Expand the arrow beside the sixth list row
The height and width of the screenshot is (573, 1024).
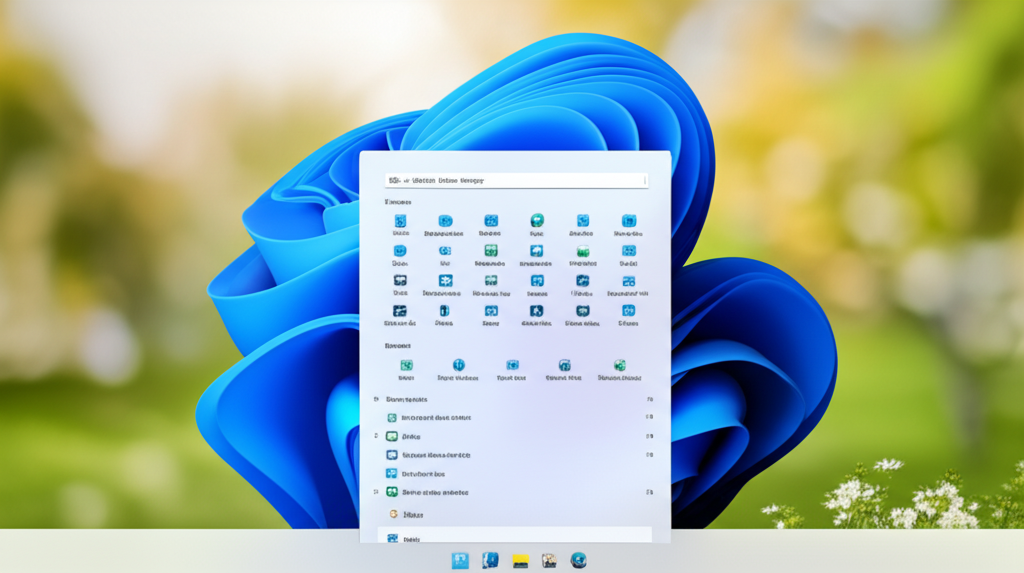pos(376,492)
